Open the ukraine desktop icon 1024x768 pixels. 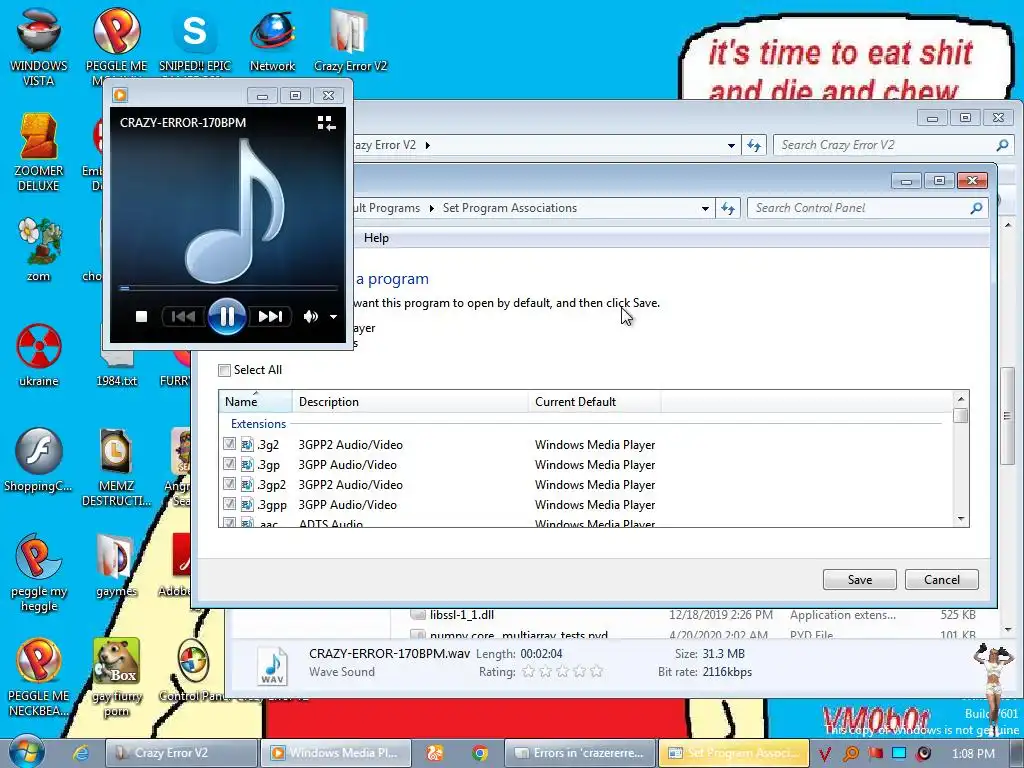coord(39,355)
